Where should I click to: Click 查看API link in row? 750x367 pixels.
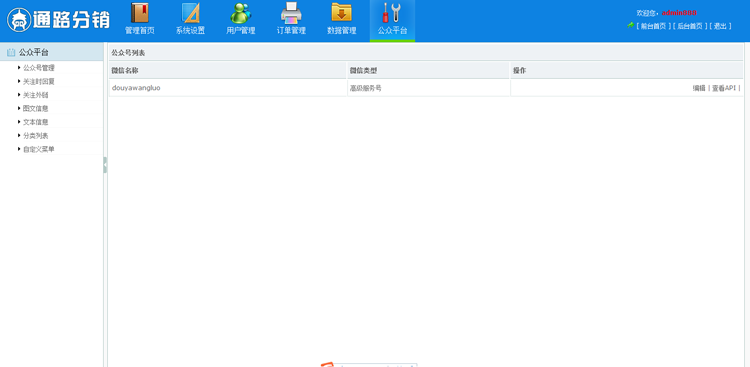(724, 88)
